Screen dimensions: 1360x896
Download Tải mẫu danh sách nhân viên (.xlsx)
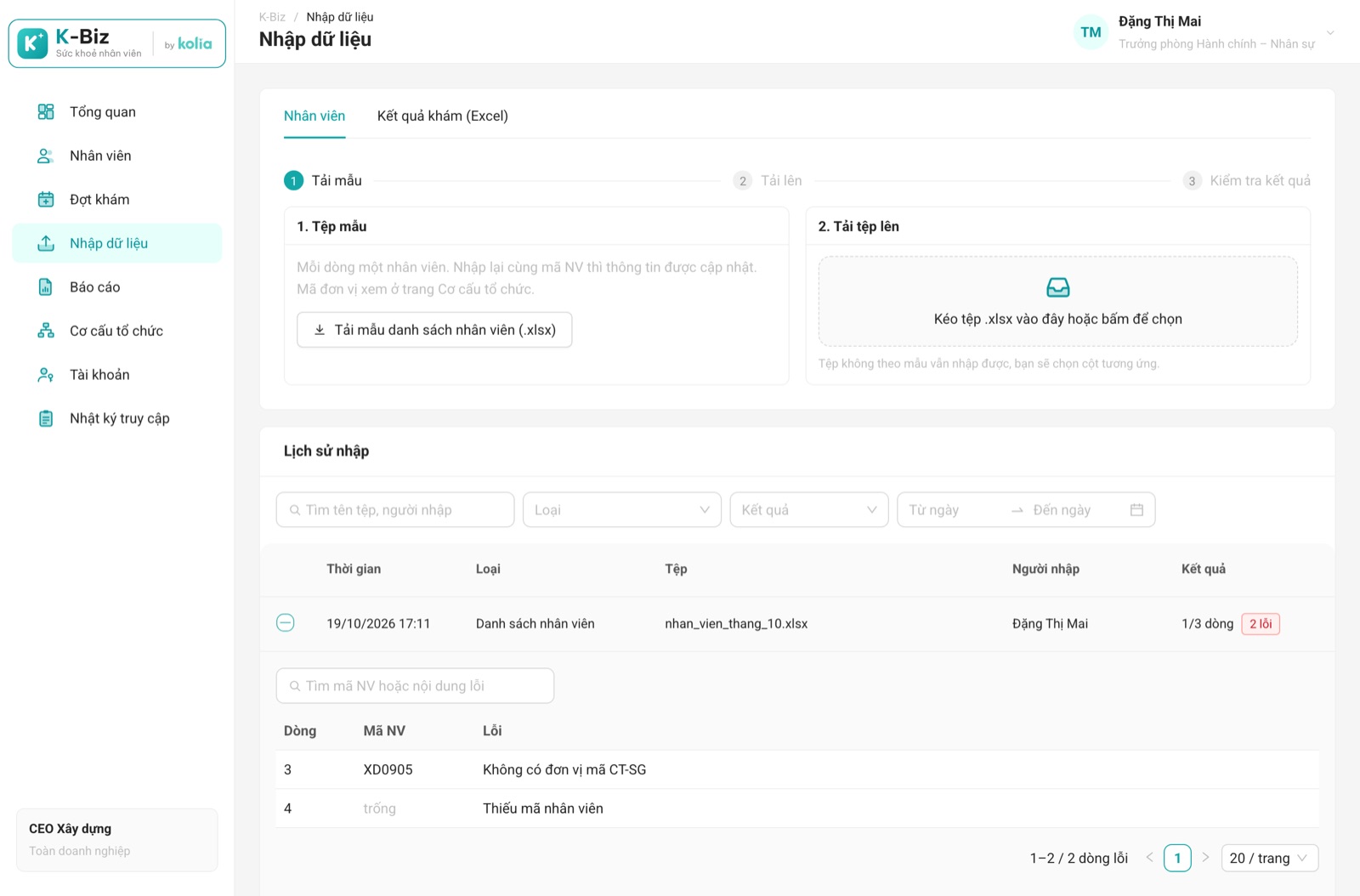coord(434,330)
